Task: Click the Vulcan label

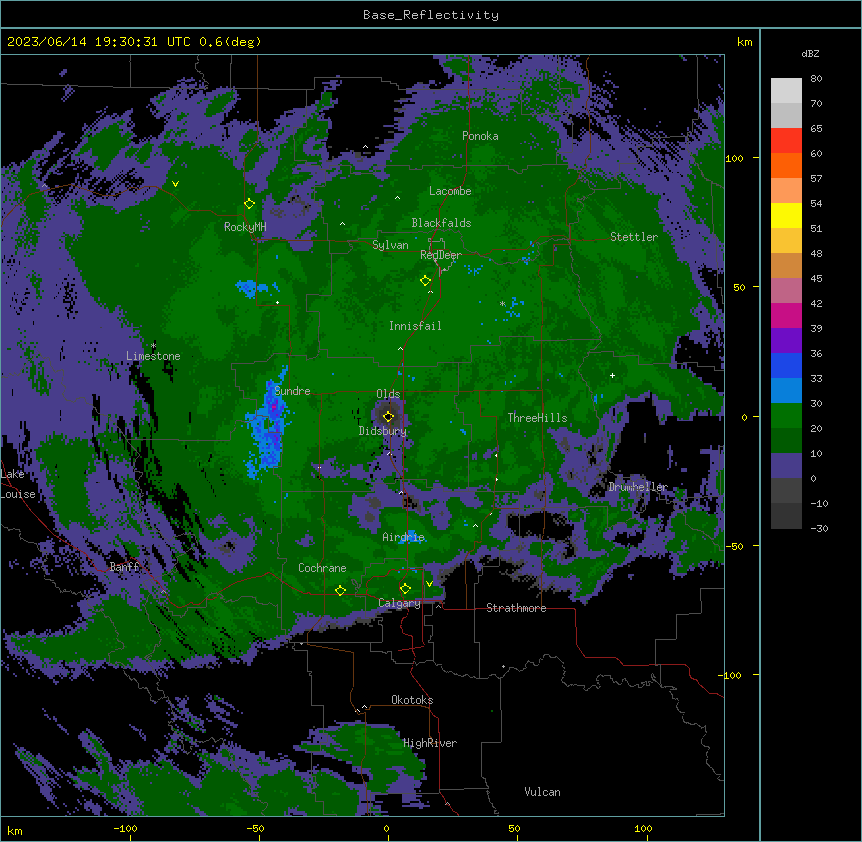Action: (542, 792)
